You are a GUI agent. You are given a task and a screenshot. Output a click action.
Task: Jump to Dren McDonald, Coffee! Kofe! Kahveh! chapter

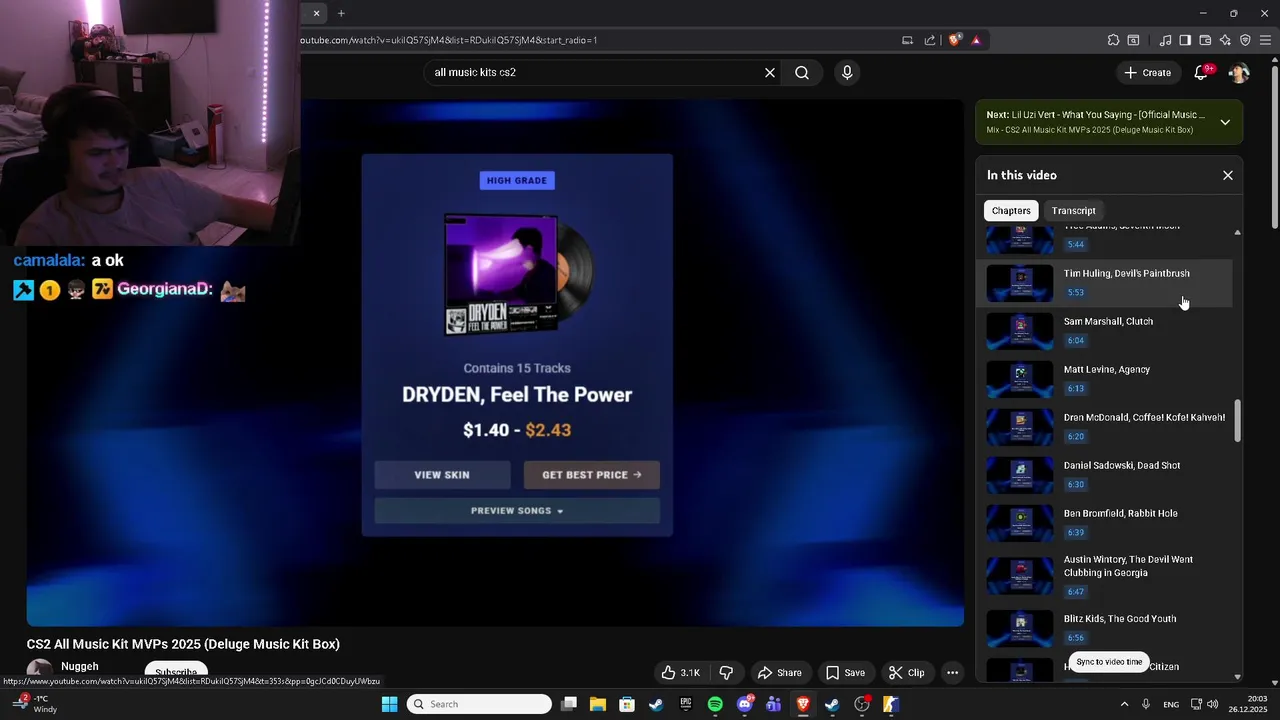click(1105, 427)
